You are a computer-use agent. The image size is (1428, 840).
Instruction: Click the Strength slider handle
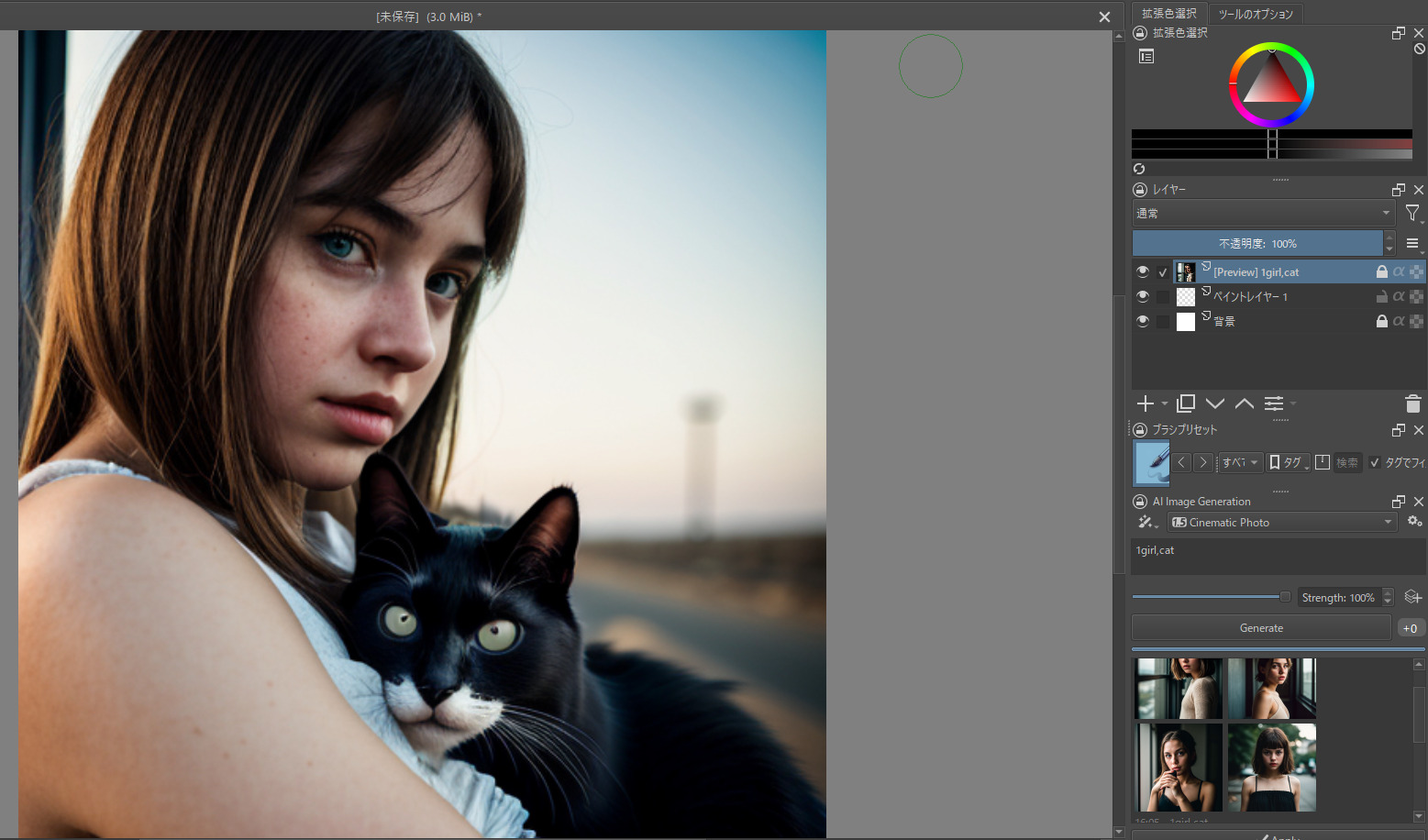point(1285,597)
